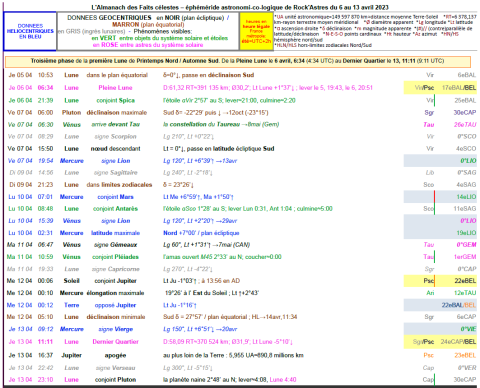Screen dimensions: 480x388
Task: Click the "conjoint Spica" entry
Action: coord(115,100)
